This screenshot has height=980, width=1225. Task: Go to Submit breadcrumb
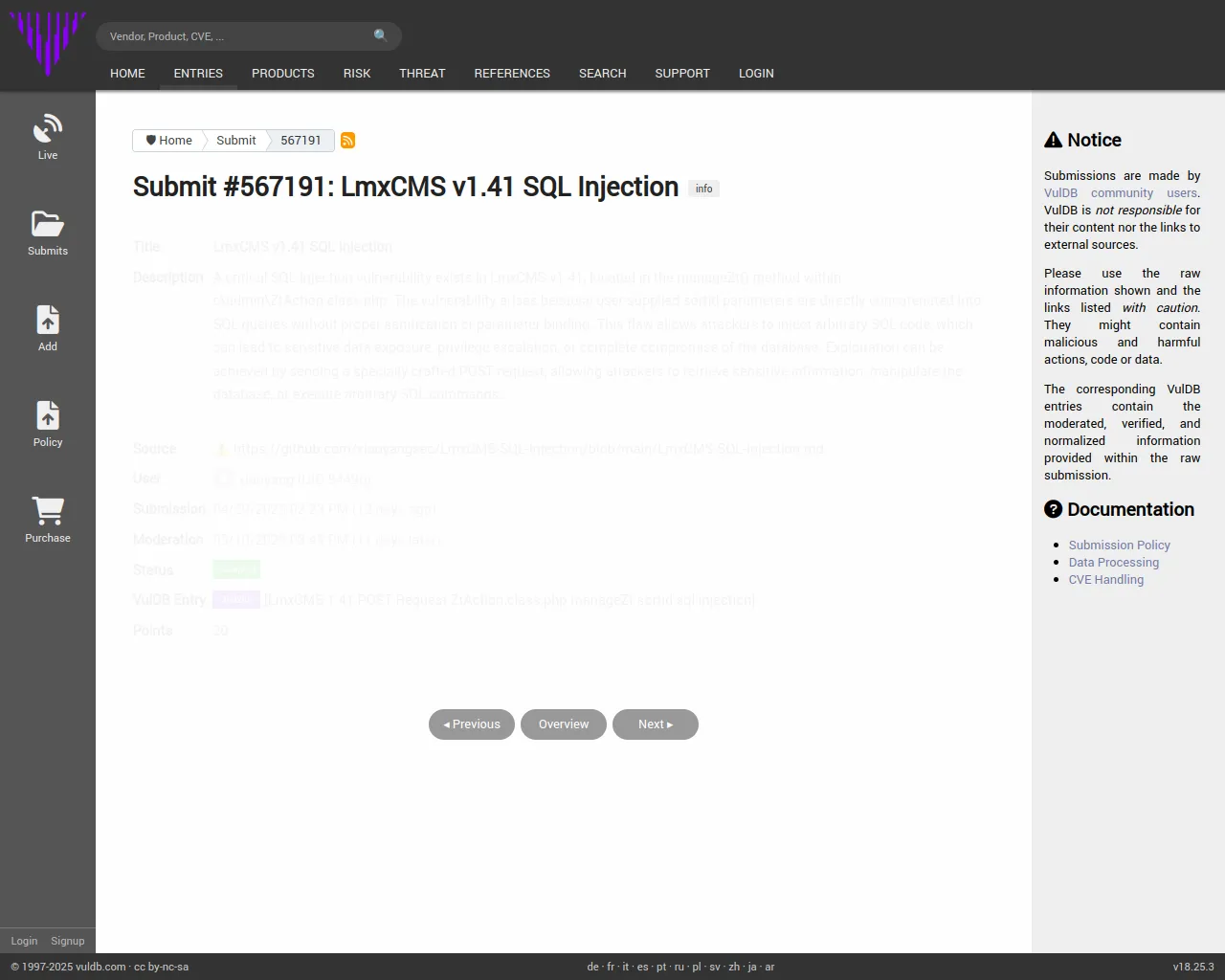pos(236,141)
